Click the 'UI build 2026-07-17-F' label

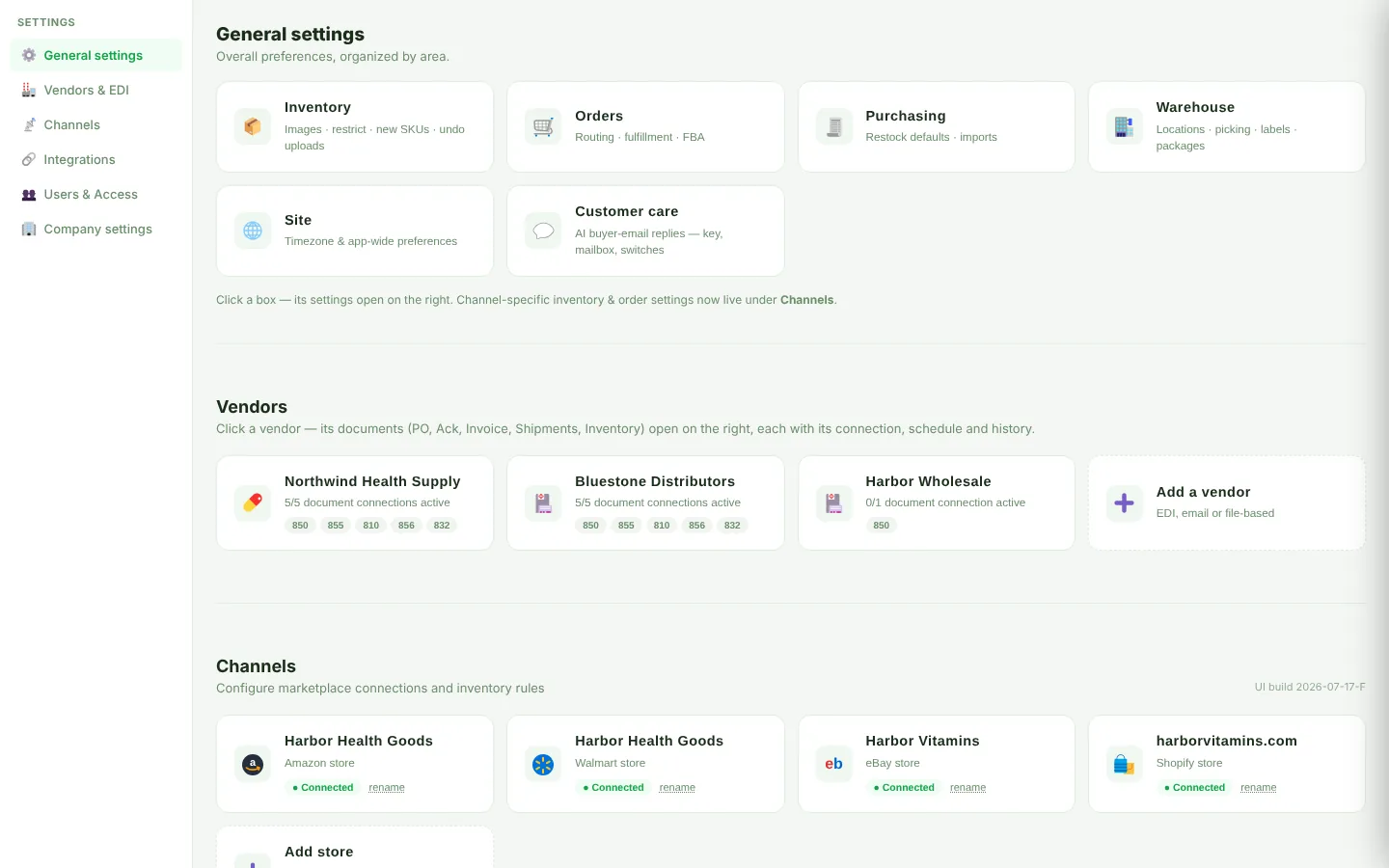pos(1310,687)
